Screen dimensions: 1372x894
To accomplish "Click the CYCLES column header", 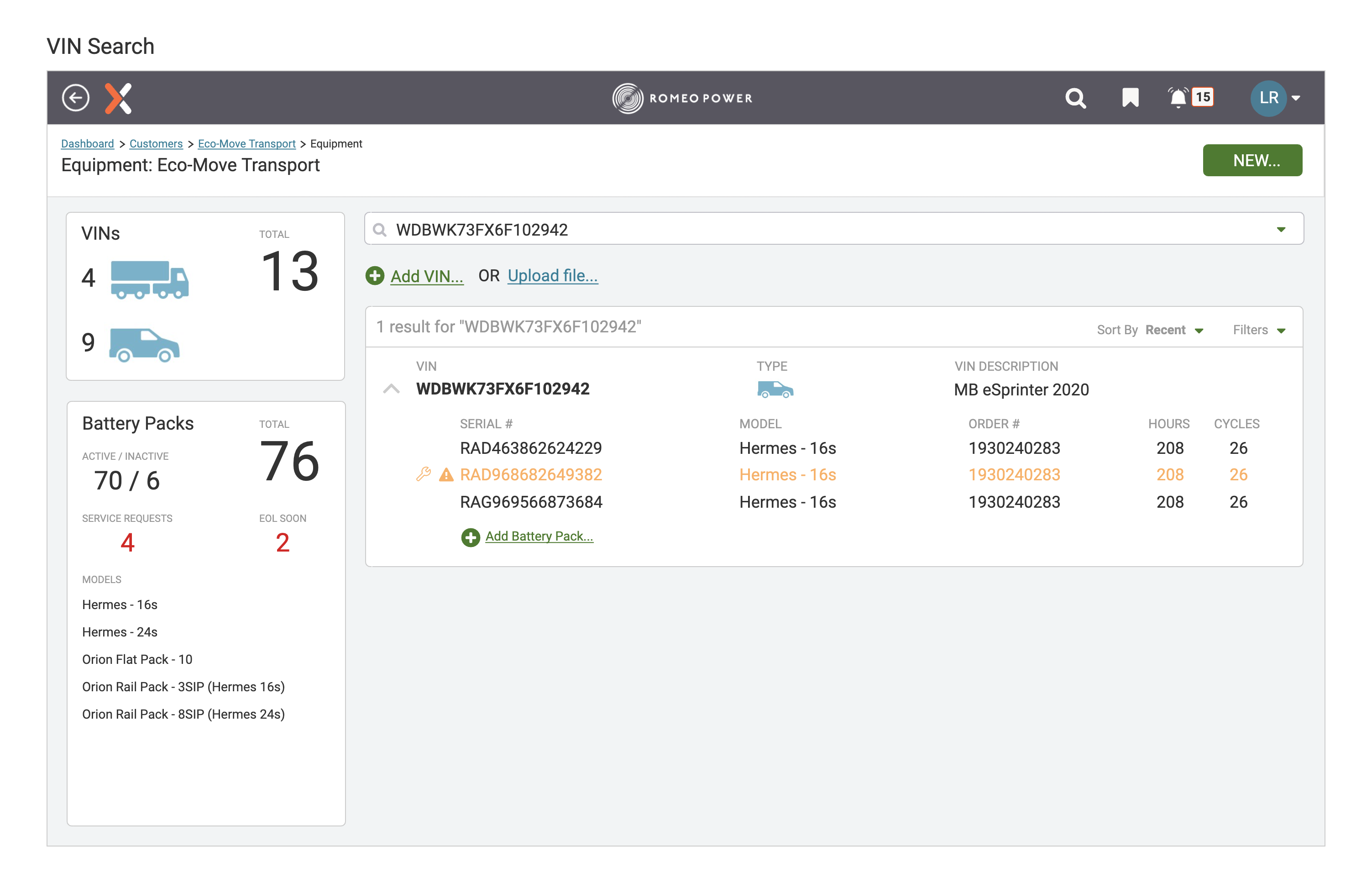I will 1236,424.
